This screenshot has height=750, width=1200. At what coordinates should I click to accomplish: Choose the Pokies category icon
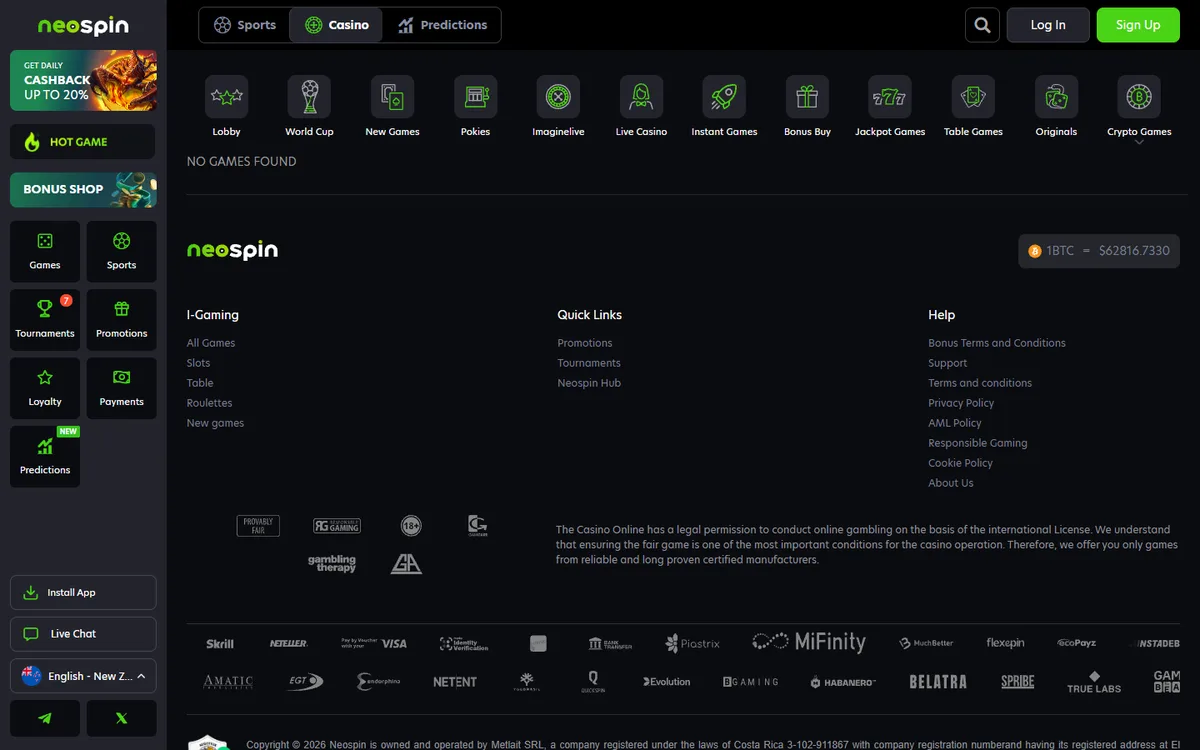[x=475, y=97]
